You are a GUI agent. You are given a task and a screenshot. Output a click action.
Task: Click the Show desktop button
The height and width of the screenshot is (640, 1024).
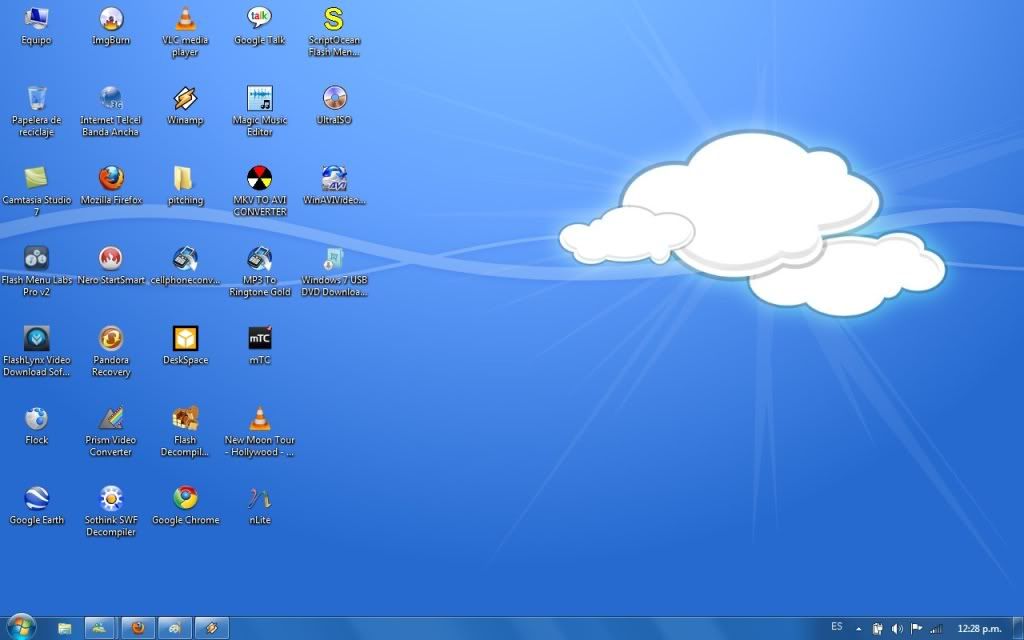click(1018, 628)
